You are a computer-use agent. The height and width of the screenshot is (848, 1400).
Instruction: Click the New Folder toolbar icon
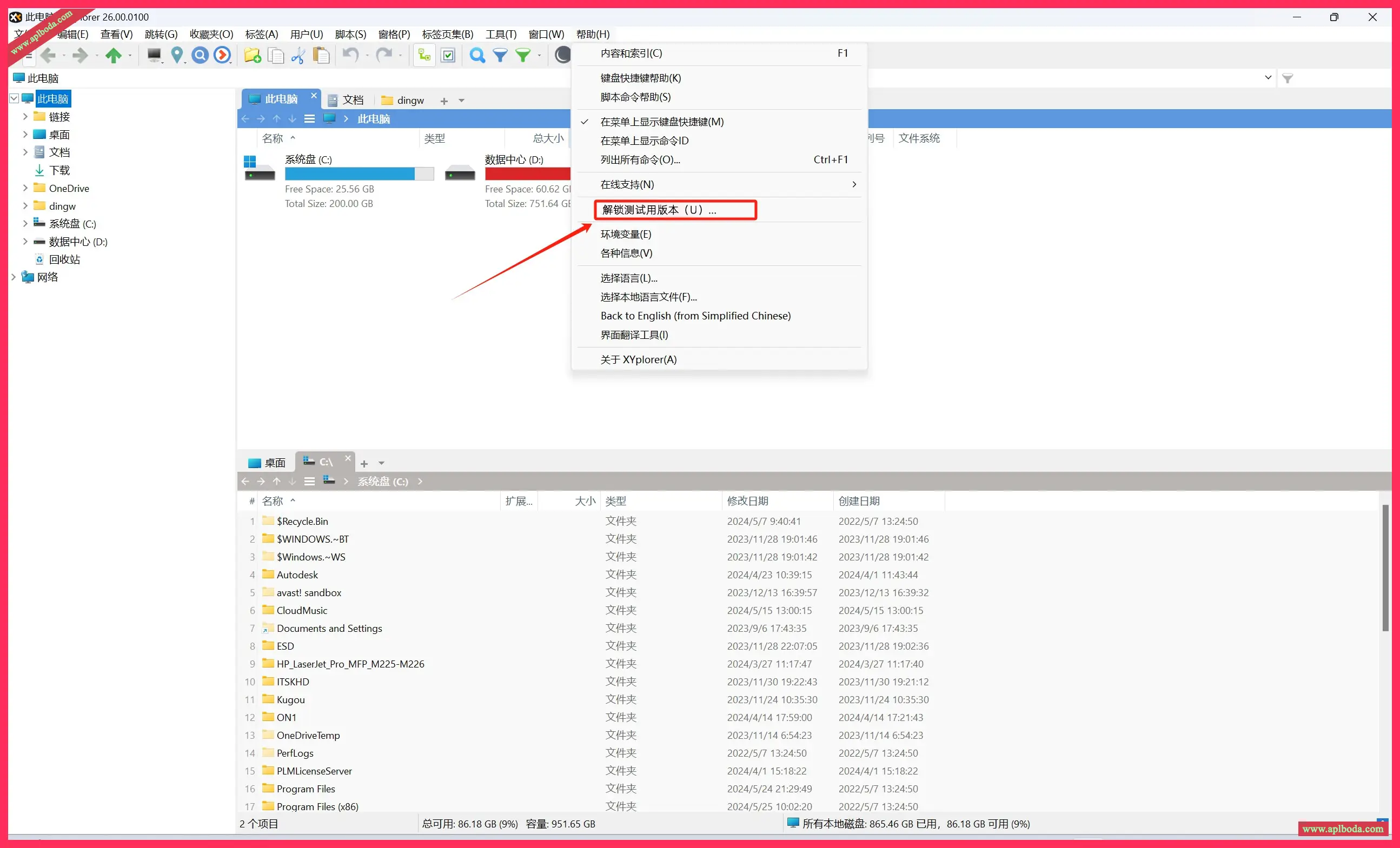coord(251,55)
